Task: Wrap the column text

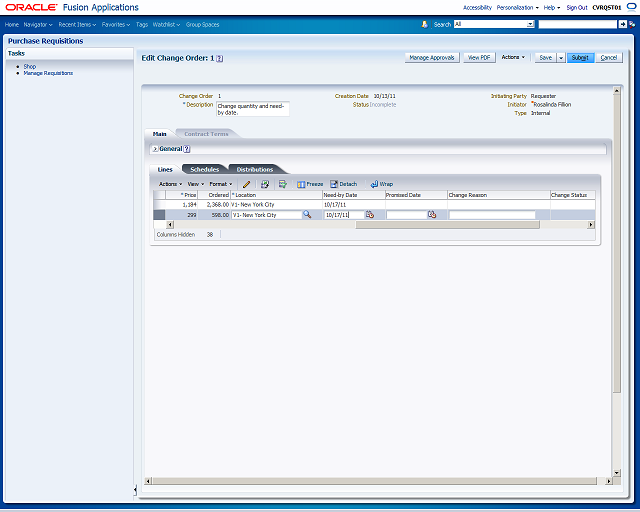Action: tap(382, 184)
